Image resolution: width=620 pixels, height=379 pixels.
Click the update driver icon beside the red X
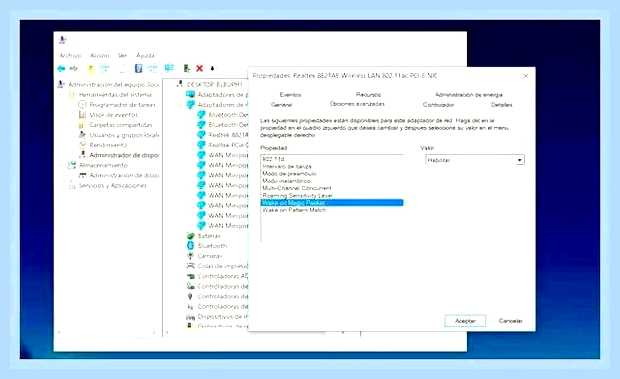tap(187, 68)
